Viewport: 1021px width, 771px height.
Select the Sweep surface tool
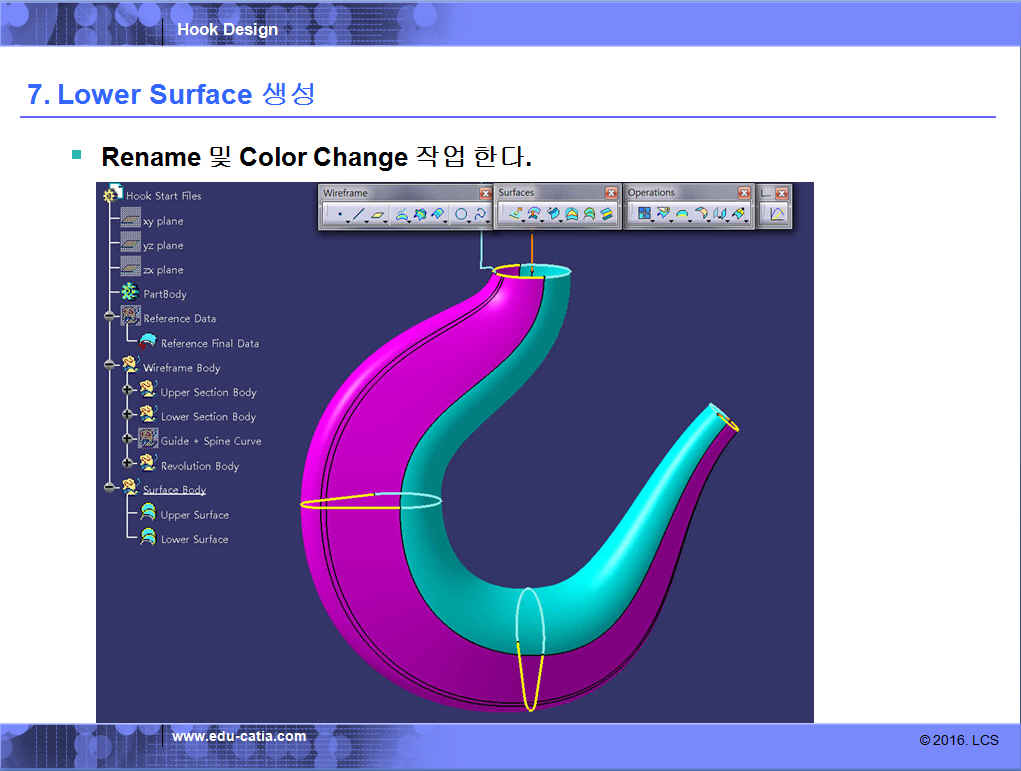click(x=553, y=214)
